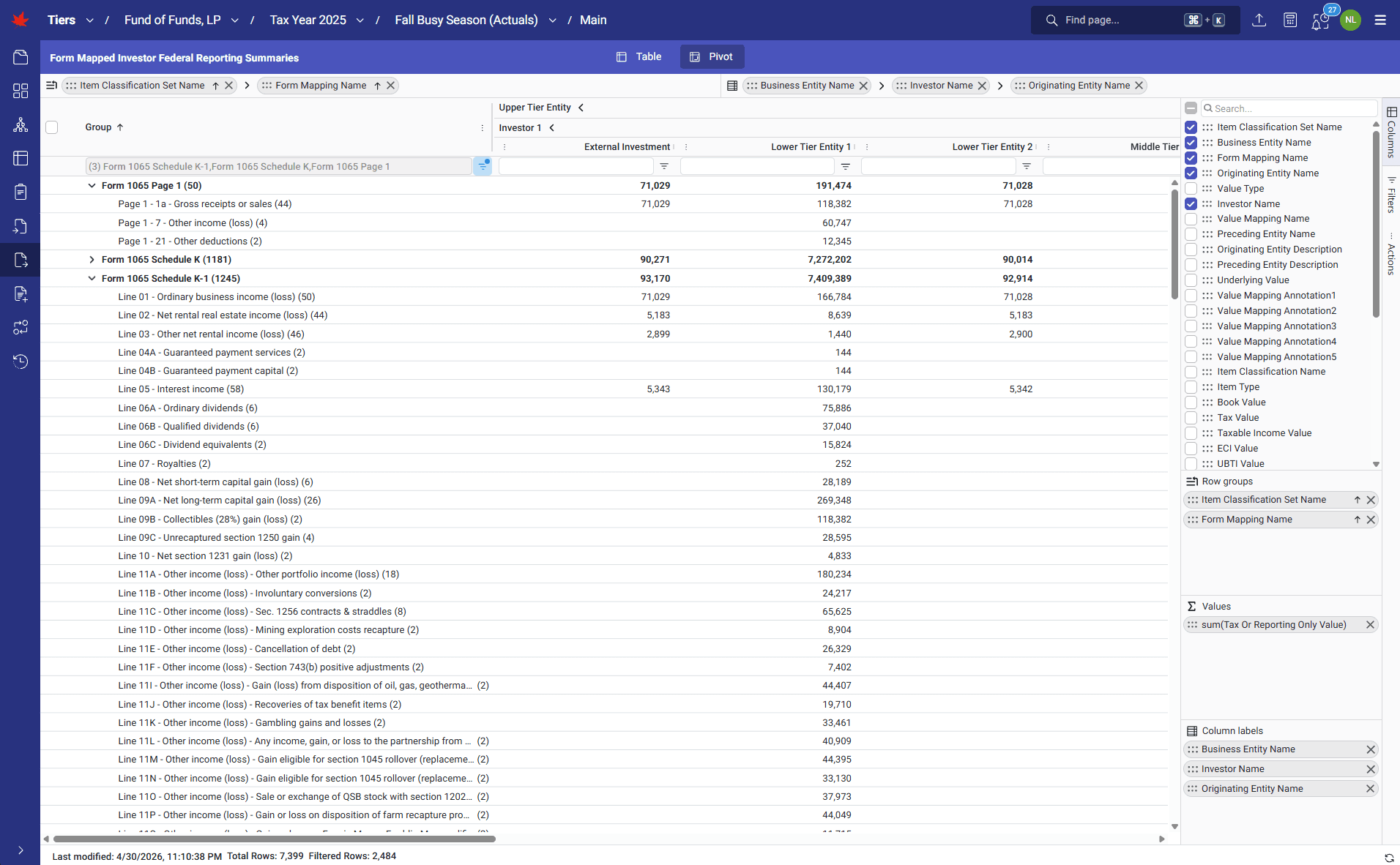This screenshot has height=865, width=1400.
Task: Open the Actions side panel tab
Action: pos(1391,255)
